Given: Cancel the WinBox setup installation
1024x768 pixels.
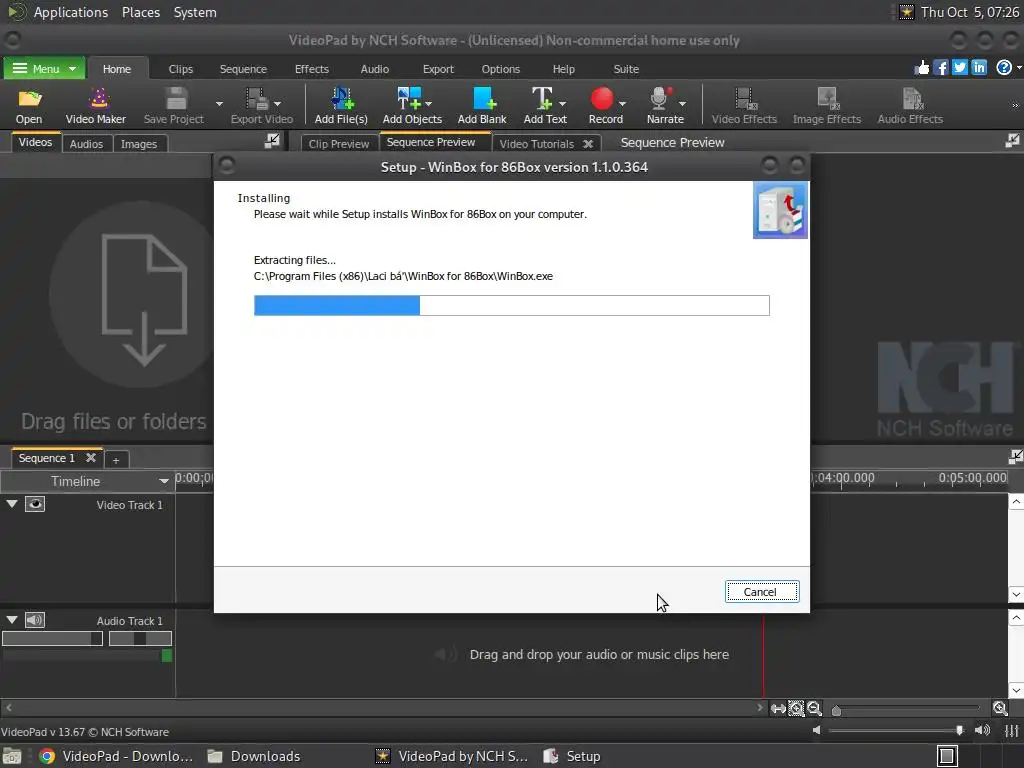Looking at the screenshot, I should click(x=761, y=592).
